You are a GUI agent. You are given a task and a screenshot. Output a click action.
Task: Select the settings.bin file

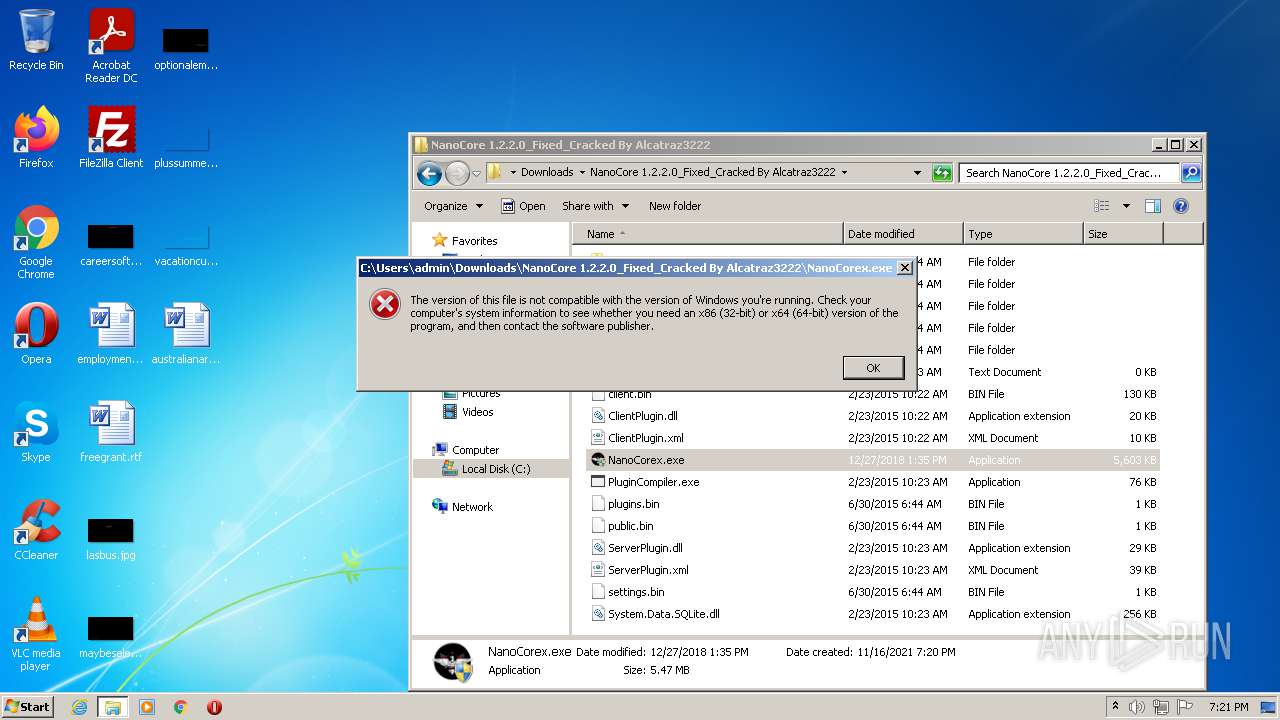(x=636, y=592)
